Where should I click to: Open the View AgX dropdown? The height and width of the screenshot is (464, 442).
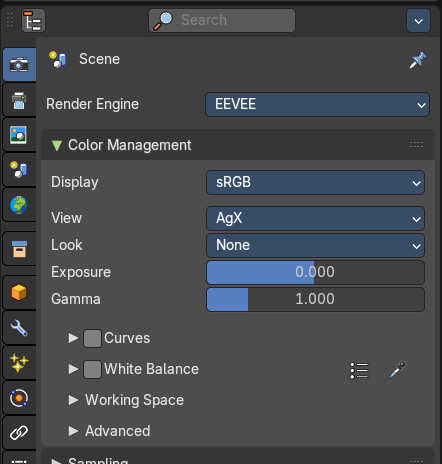click(x=315, y=219)
